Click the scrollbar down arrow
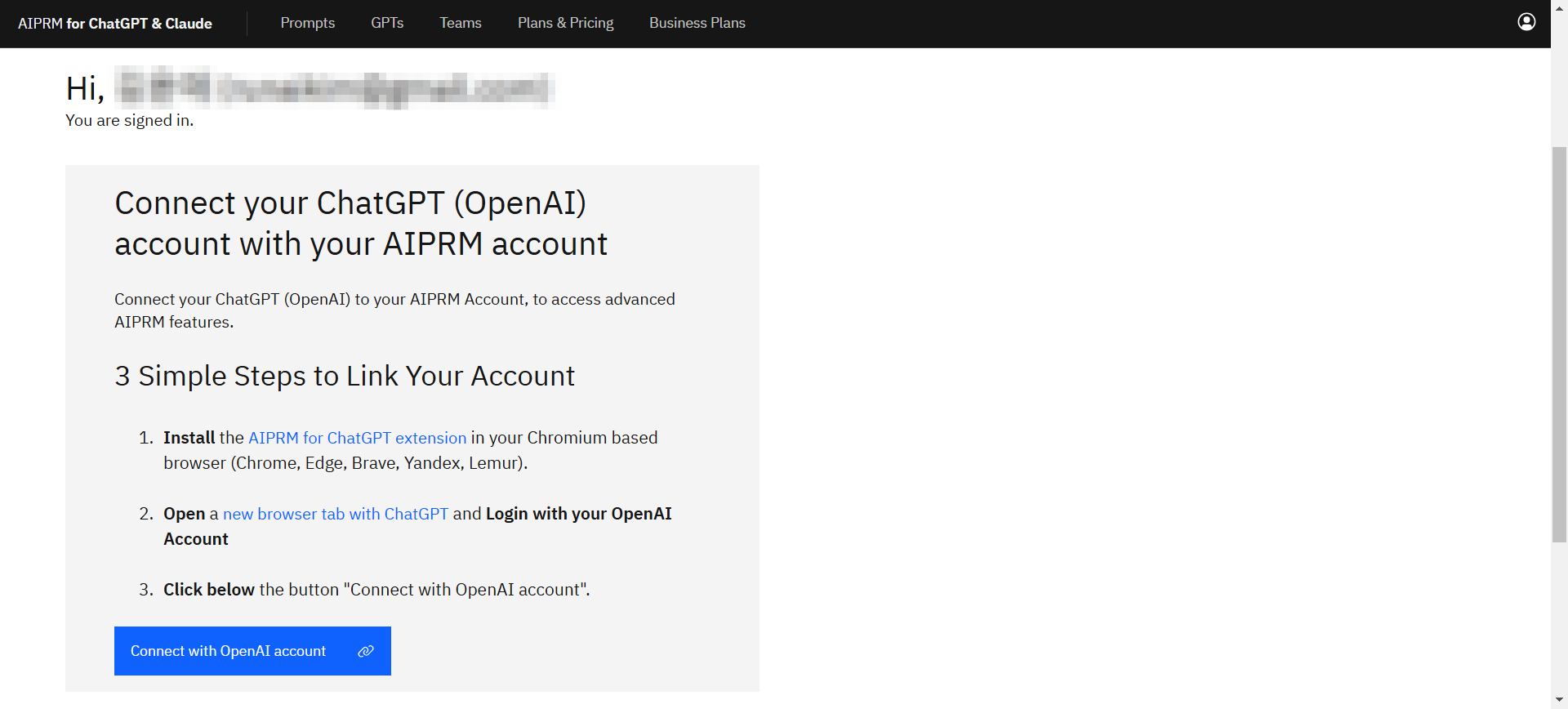 coord(1559,701)
